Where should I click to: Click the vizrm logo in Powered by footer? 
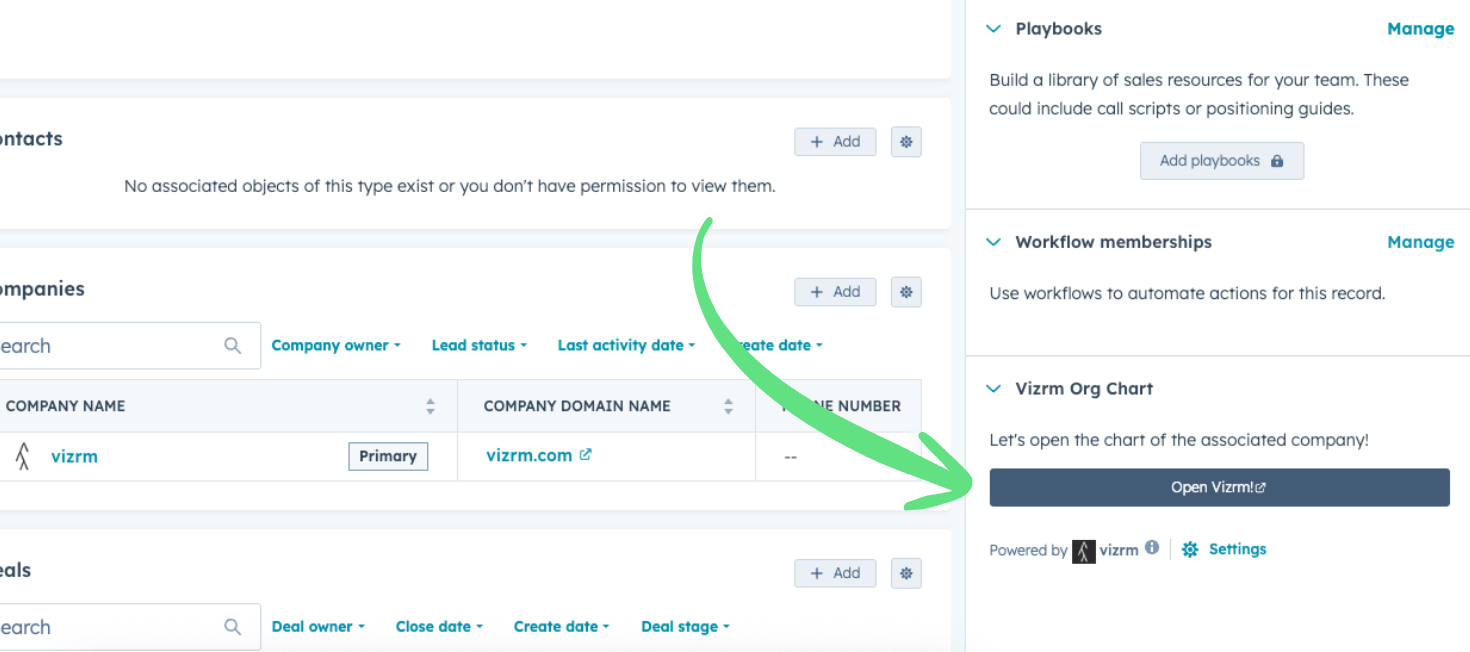coord(1084,551)
